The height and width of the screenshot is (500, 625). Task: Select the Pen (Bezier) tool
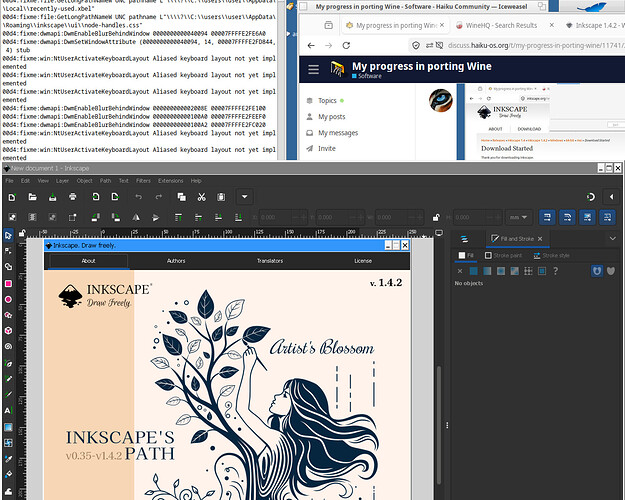tap(8, 363)
